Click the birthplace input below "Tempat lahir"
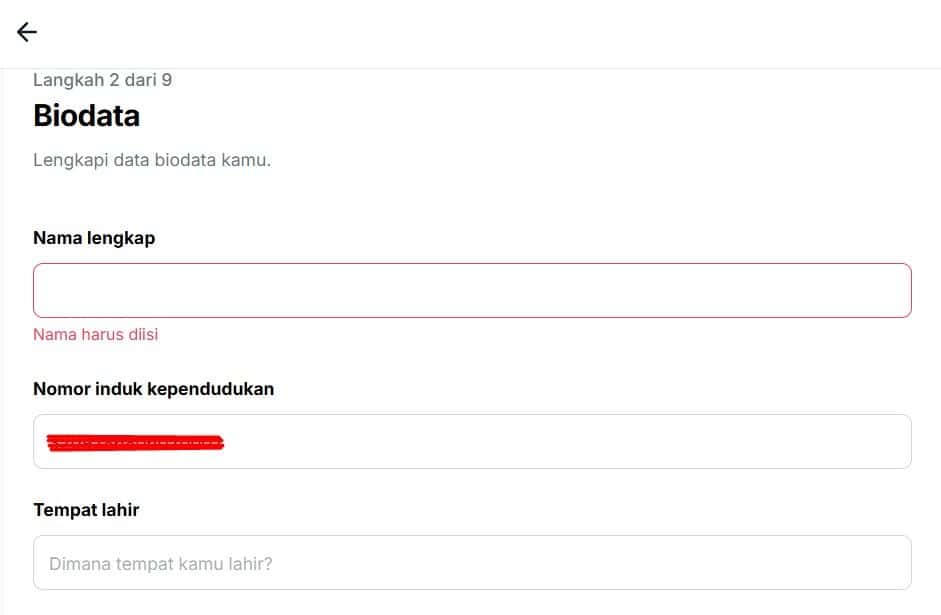 [x=472, y=563]
